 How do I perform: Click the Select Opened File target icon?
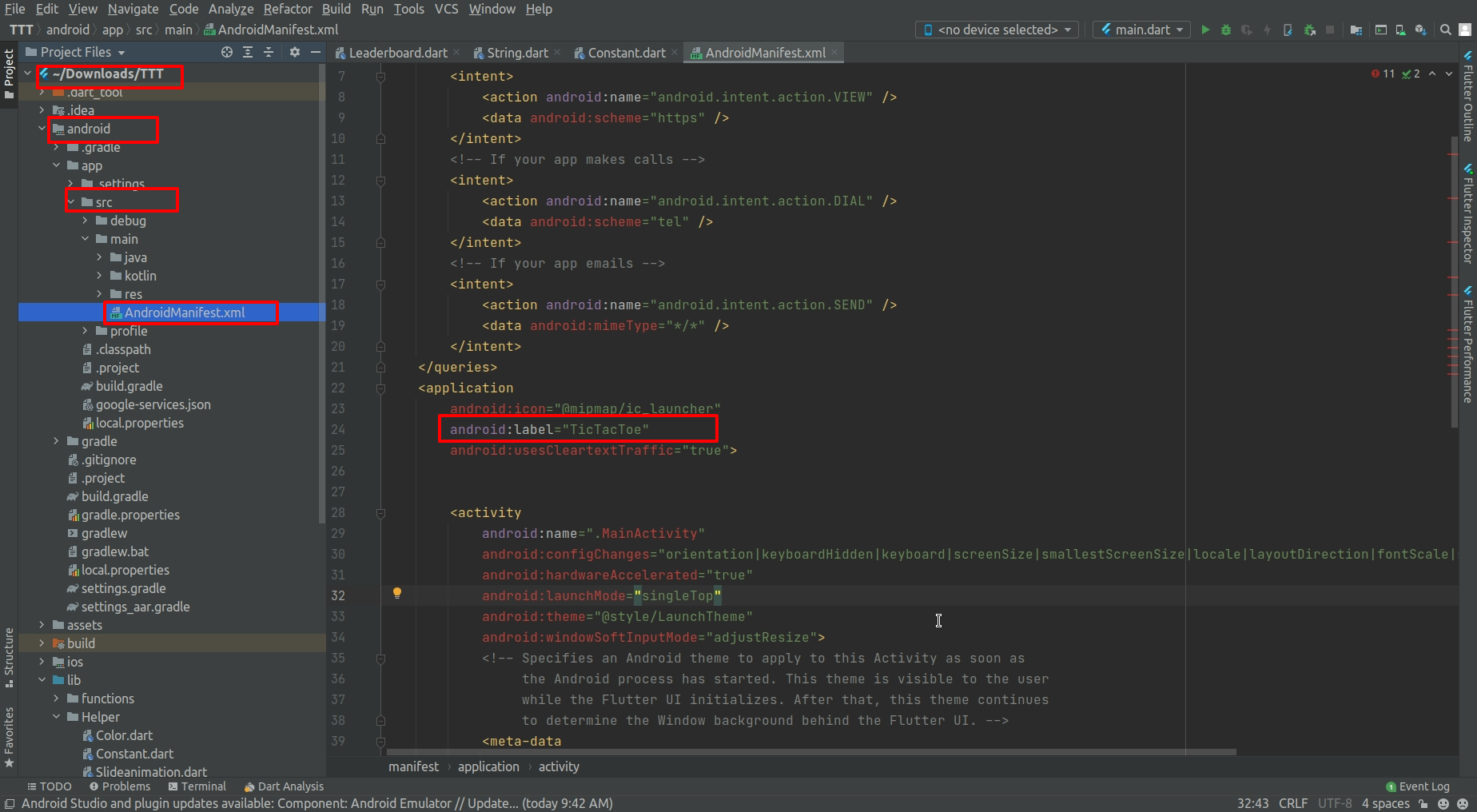[227, 52]
